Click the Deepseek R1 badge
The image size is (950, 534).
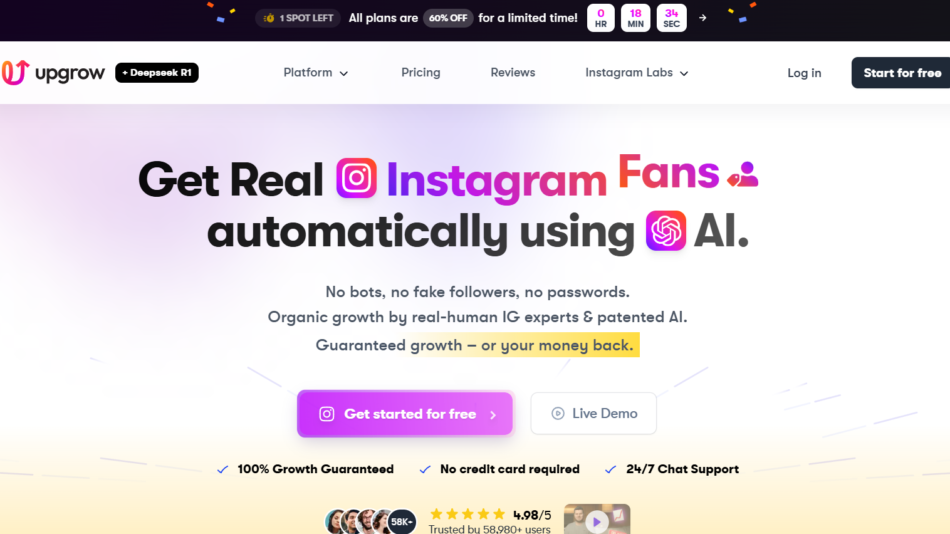pos(157,73)
